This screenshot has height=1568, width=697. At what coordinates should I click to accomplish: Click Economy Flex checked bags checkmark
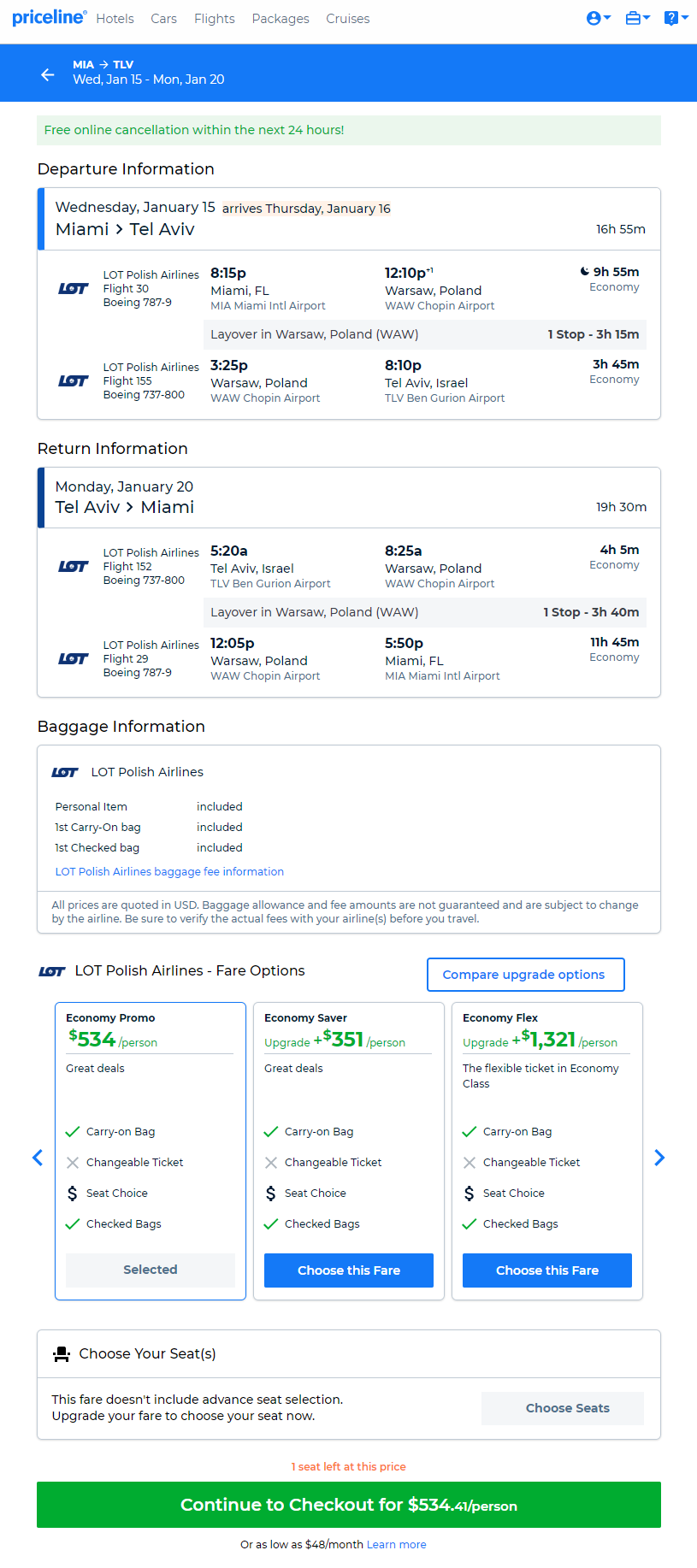tap(470, 1224)
